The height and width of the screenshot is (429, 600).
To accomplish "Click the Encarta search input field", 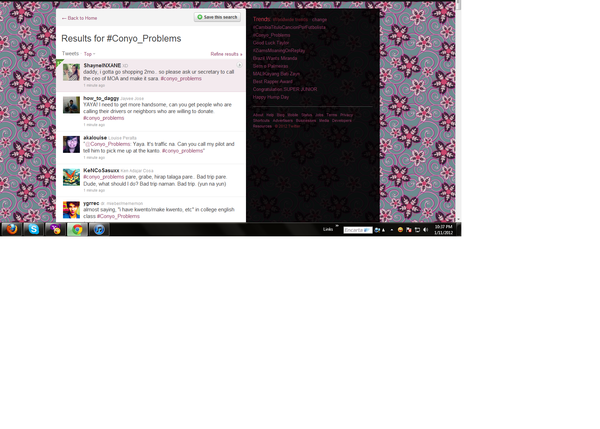I will tap(358, 230).
